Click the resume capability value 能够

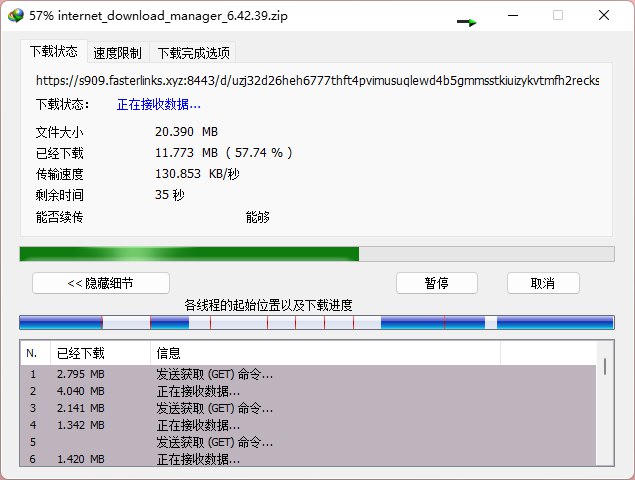258,217
